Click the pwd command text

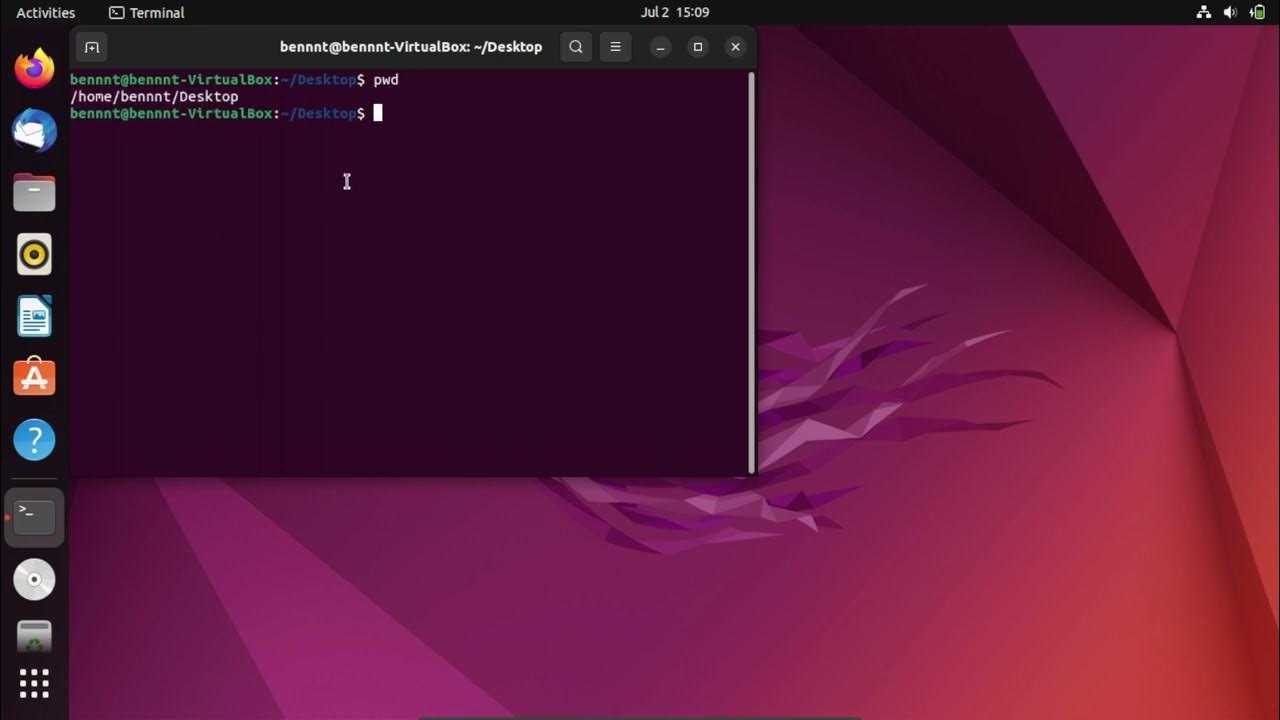(x=386, y=80)
